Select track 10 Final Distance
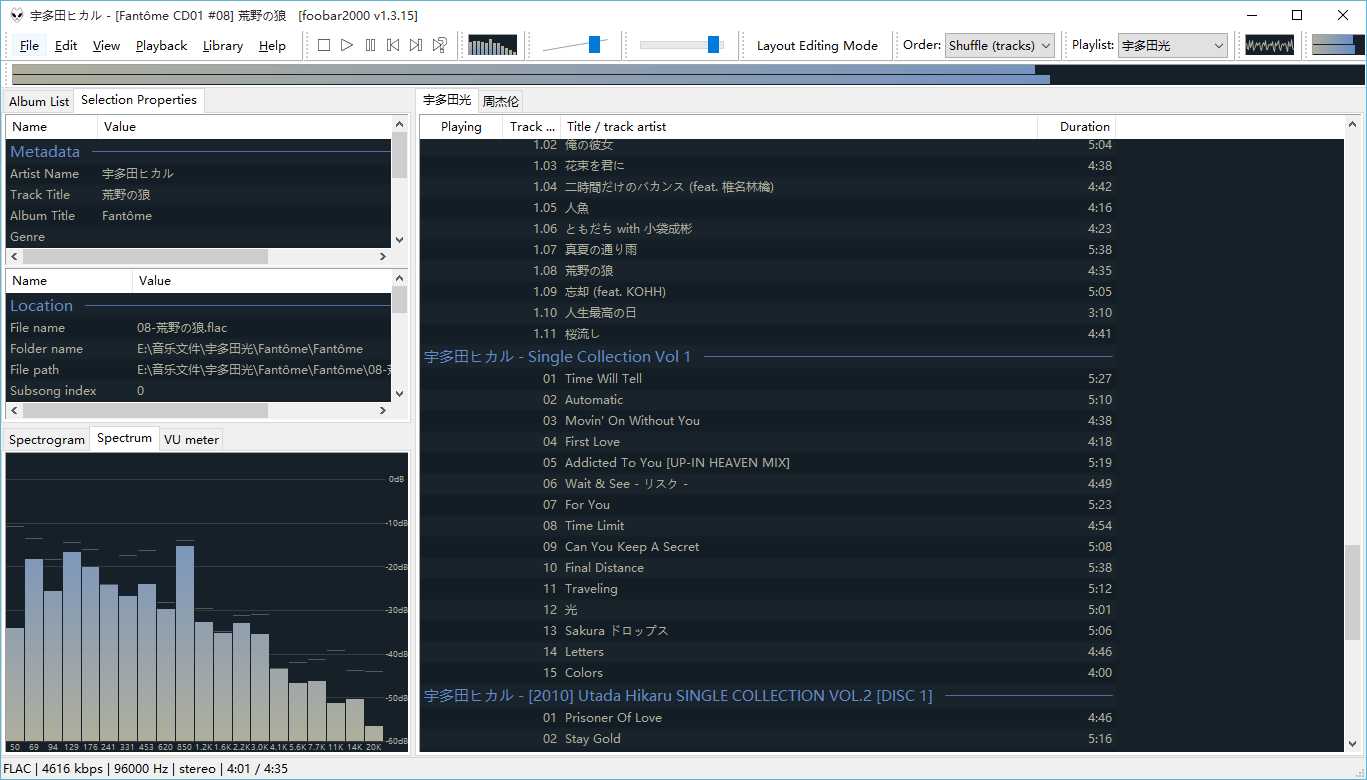Screen dimensions: 1367x780 tap(766, 567)
